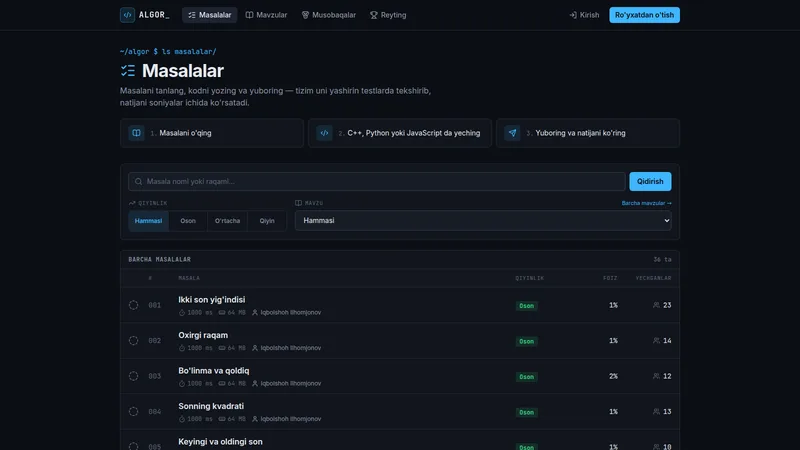This screenshot has width=800, height=450.
Task: Select the Hammasi difficulty filter
Action: tap(148, 221)
